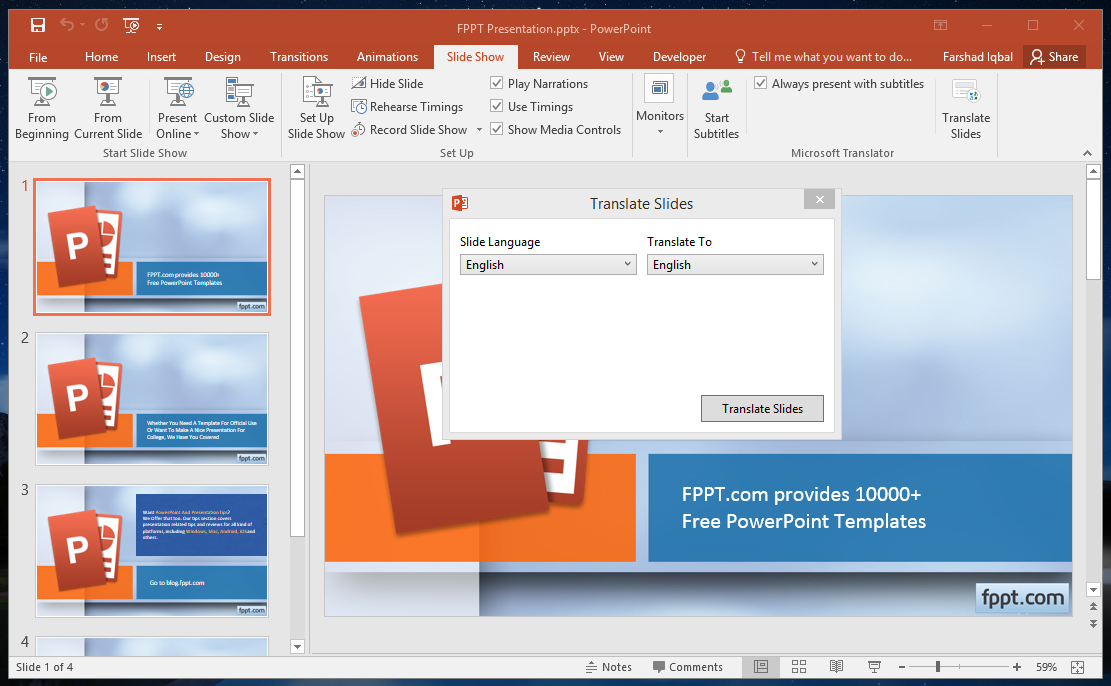Start slideshow From Current Slide
Viewport: 1111px width, 686px height.
[108, 109]
